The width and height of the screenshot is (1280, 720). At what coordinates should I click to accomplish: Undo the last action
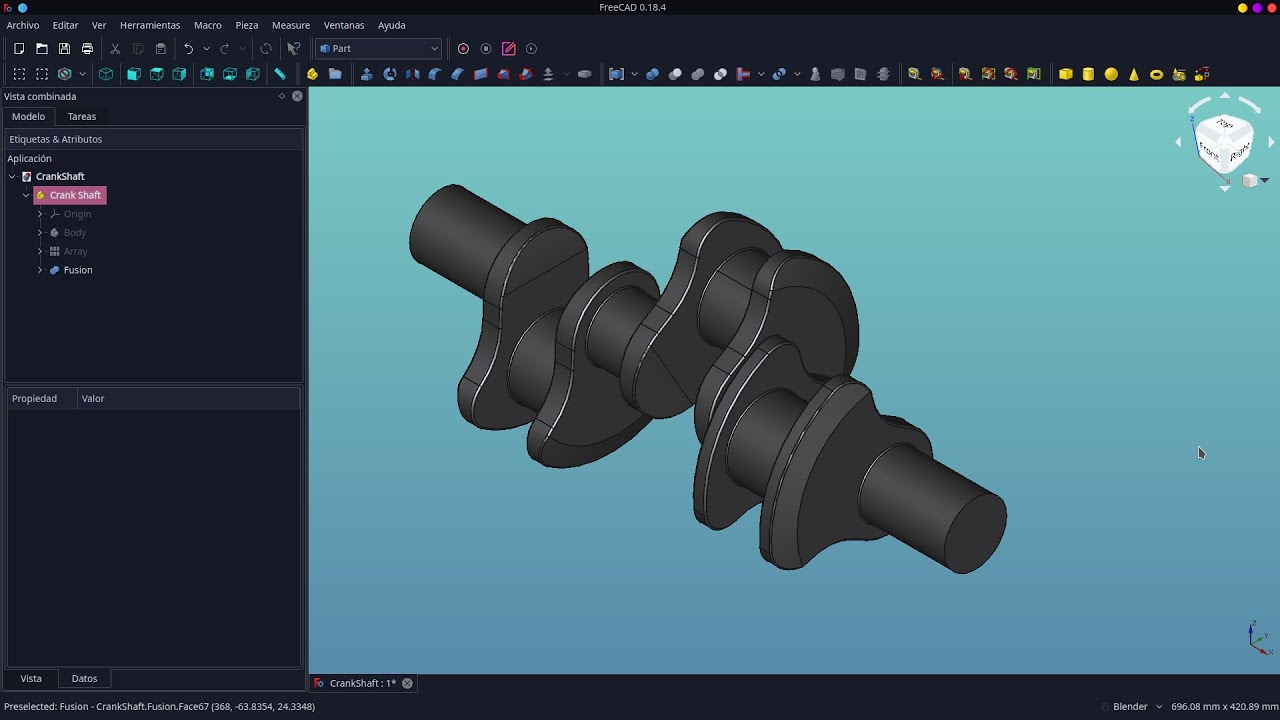188,48
